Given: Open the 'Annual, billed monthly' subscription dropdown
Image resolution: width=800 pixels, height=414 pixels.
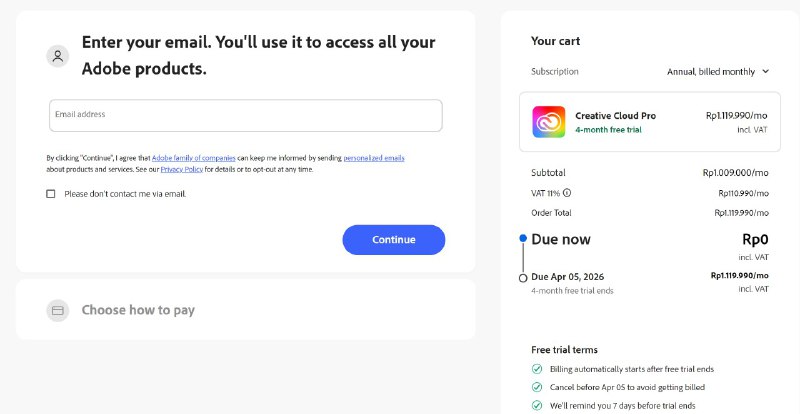Looking at the screenshot, I should (x=718, y=72).
